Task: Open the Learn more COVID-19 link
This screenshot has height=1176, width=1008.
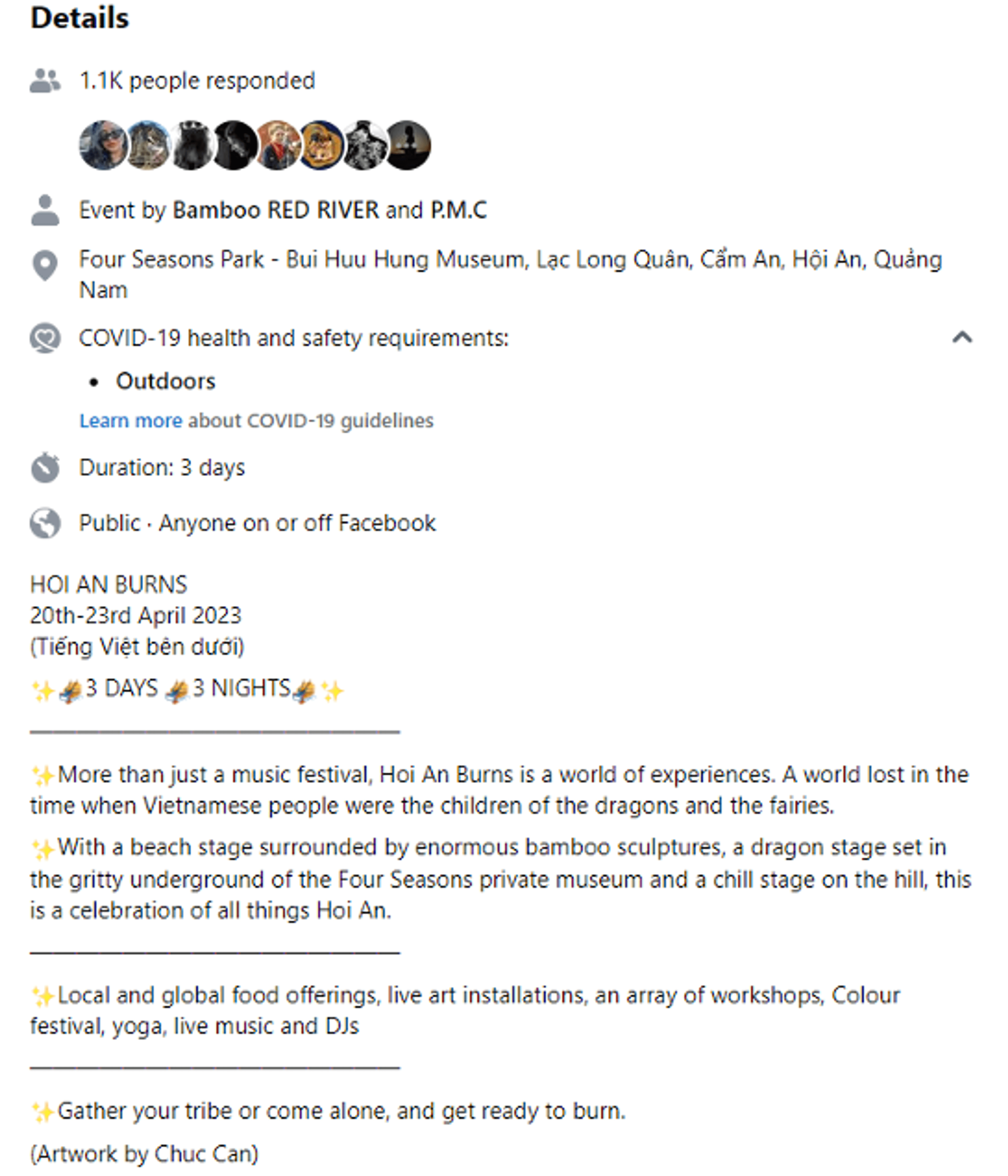Action: click(130, 421)
